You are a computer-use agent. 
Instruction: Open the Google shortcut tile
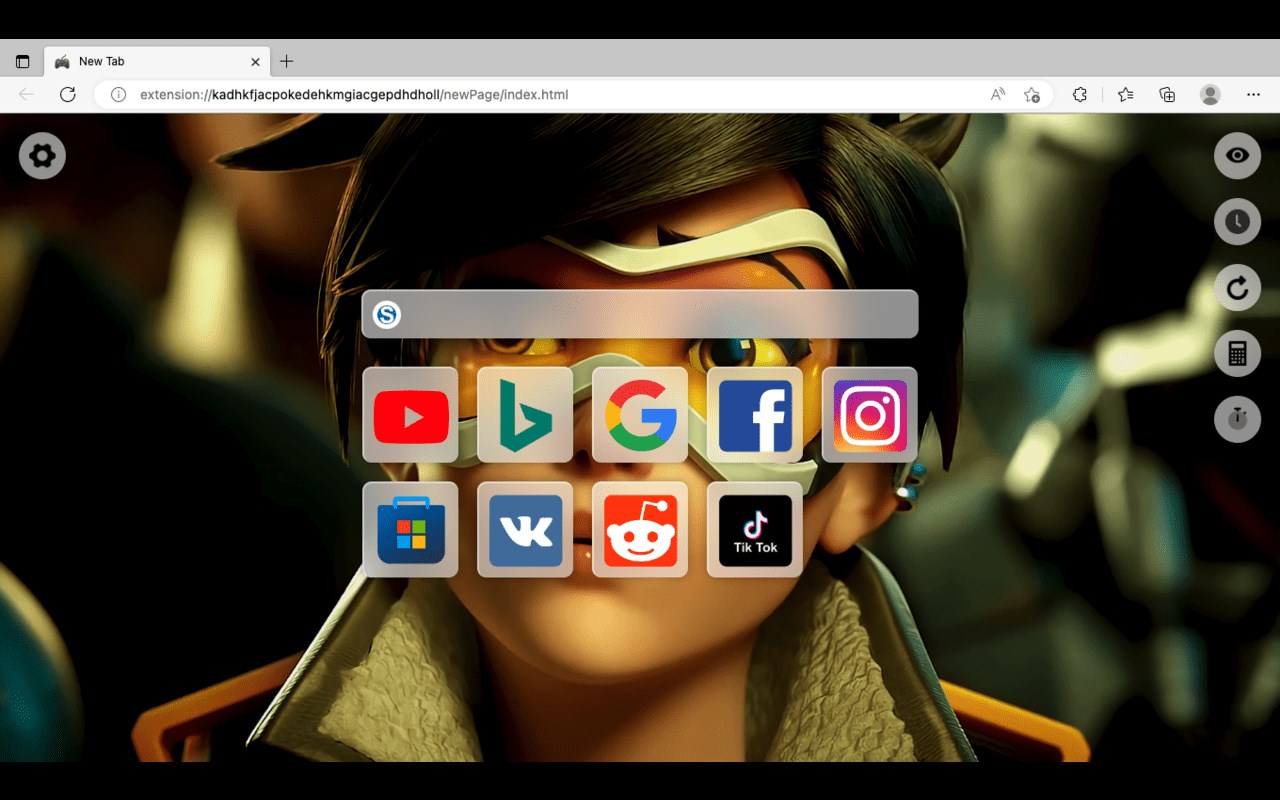pyautogui.click(x=640, y=415)
